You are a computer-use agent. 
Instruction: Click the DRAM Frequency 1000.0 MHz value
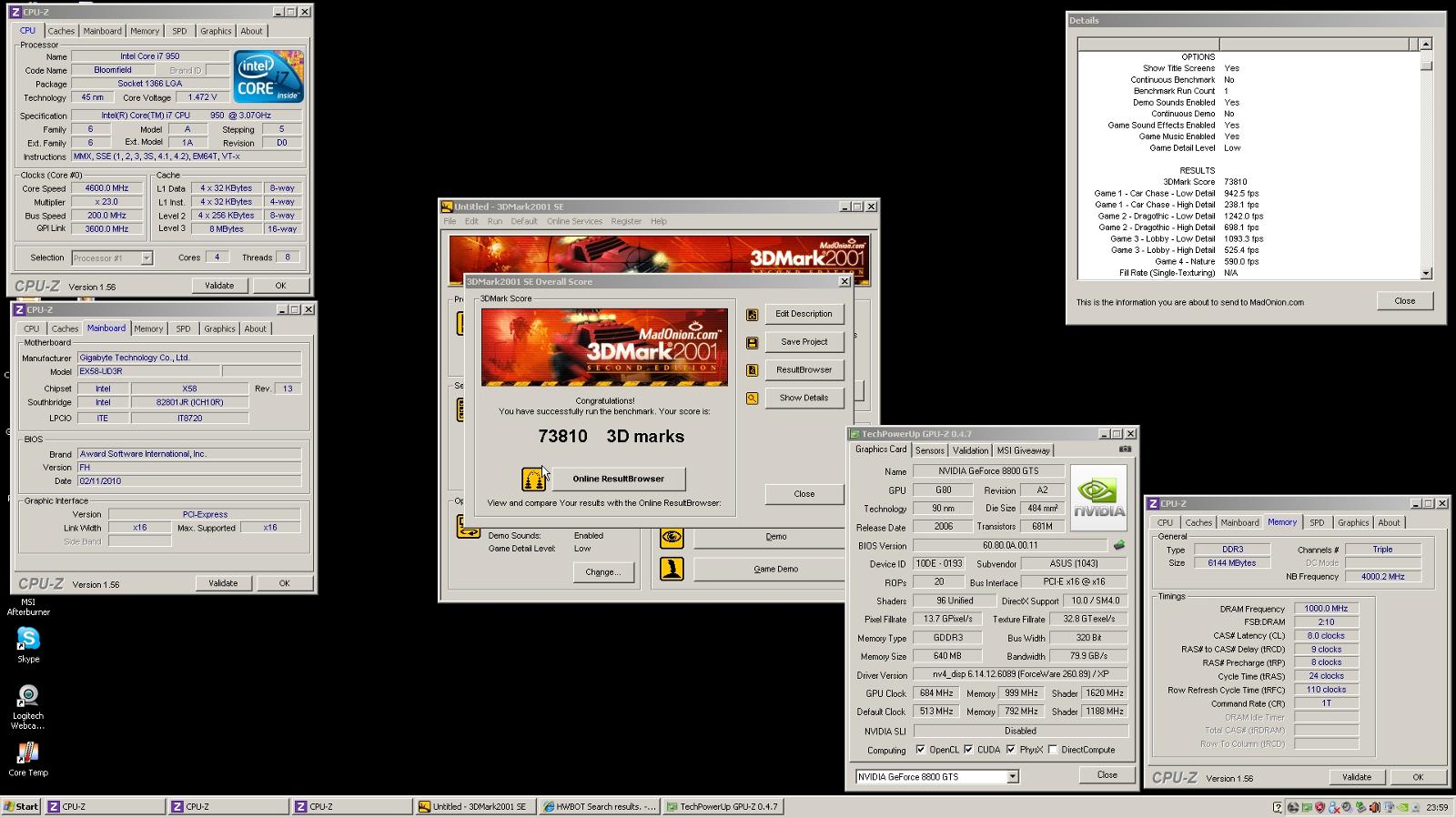1326,609
